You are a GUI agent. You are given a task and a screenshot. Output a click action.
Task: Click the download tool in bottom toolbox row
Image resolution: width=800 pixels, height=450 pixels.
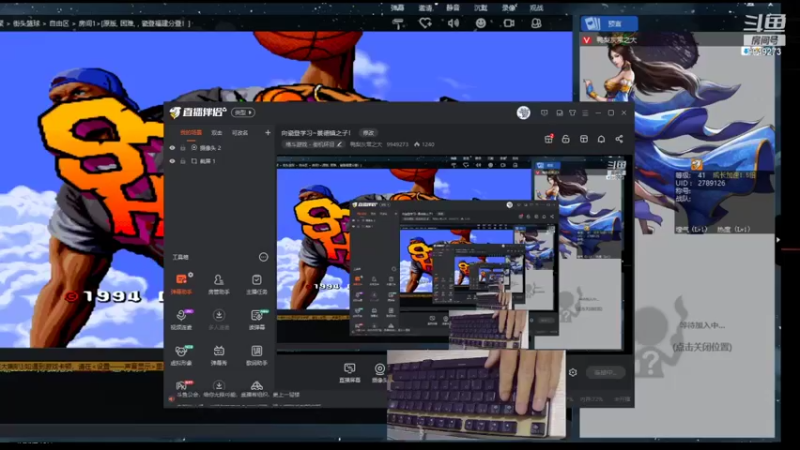pos(219,385)
